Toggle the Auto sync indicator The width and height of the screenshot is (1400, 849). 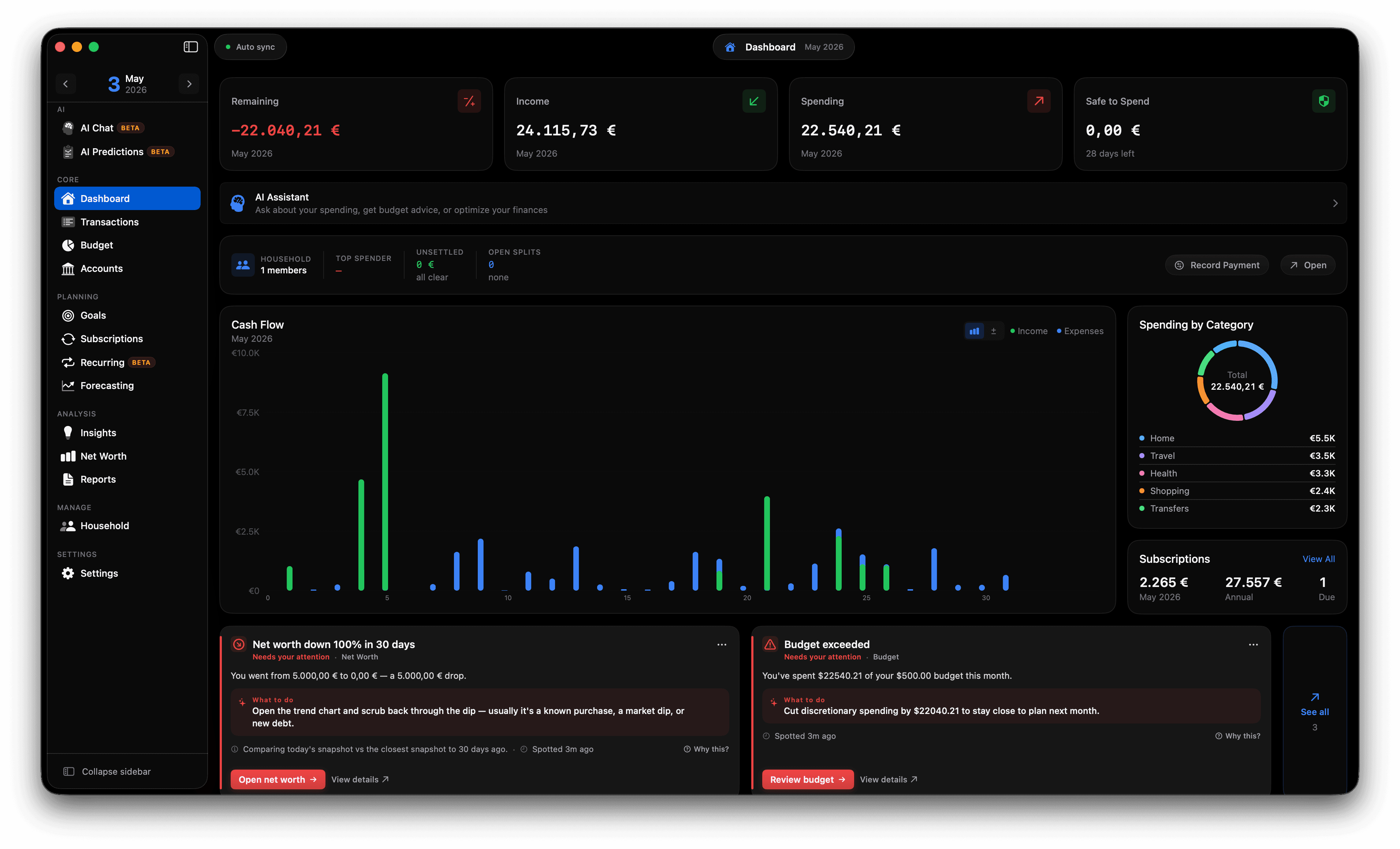250,47
